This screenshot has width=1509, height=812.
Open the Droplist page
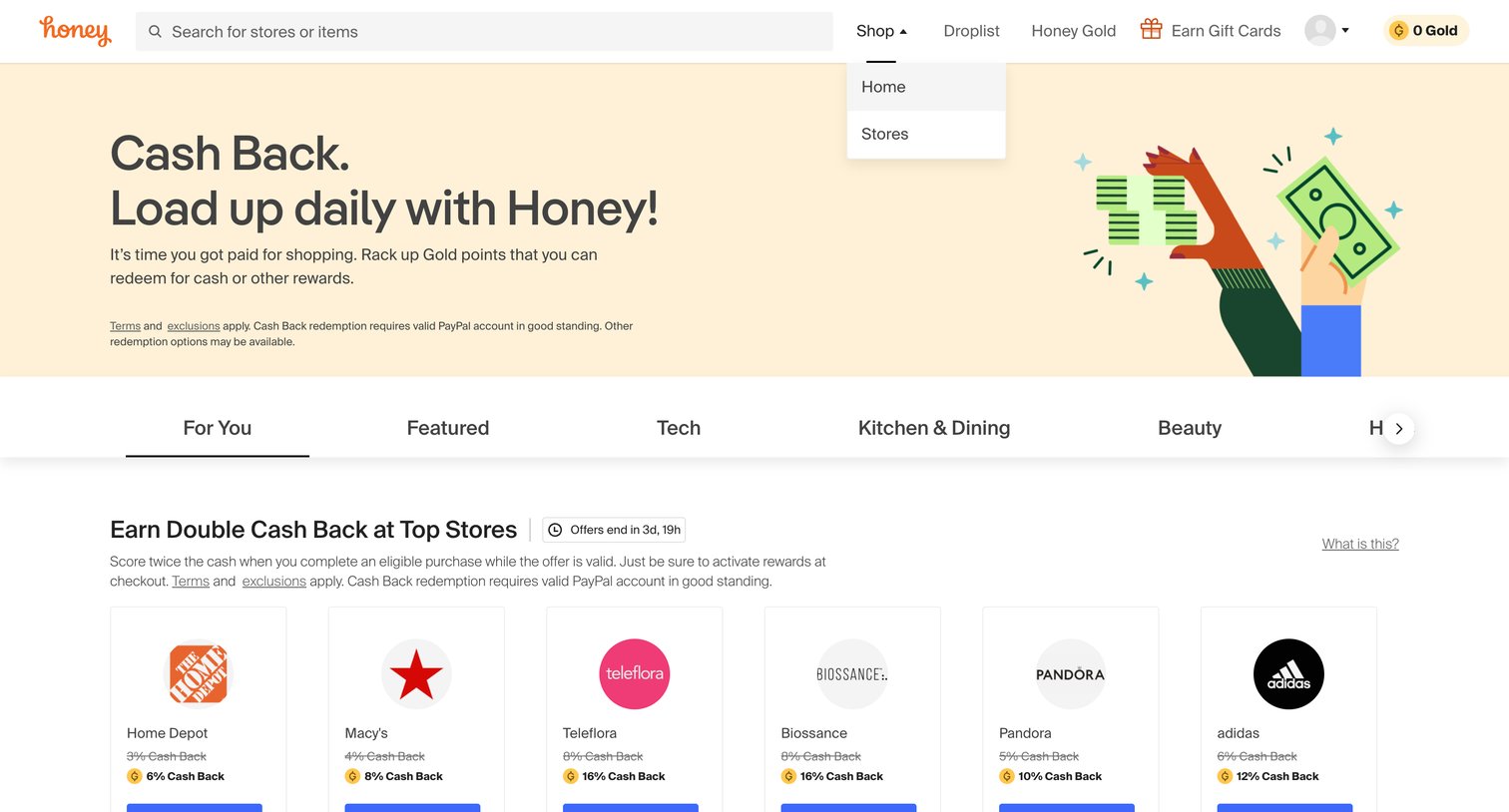(x=971, y=31)
